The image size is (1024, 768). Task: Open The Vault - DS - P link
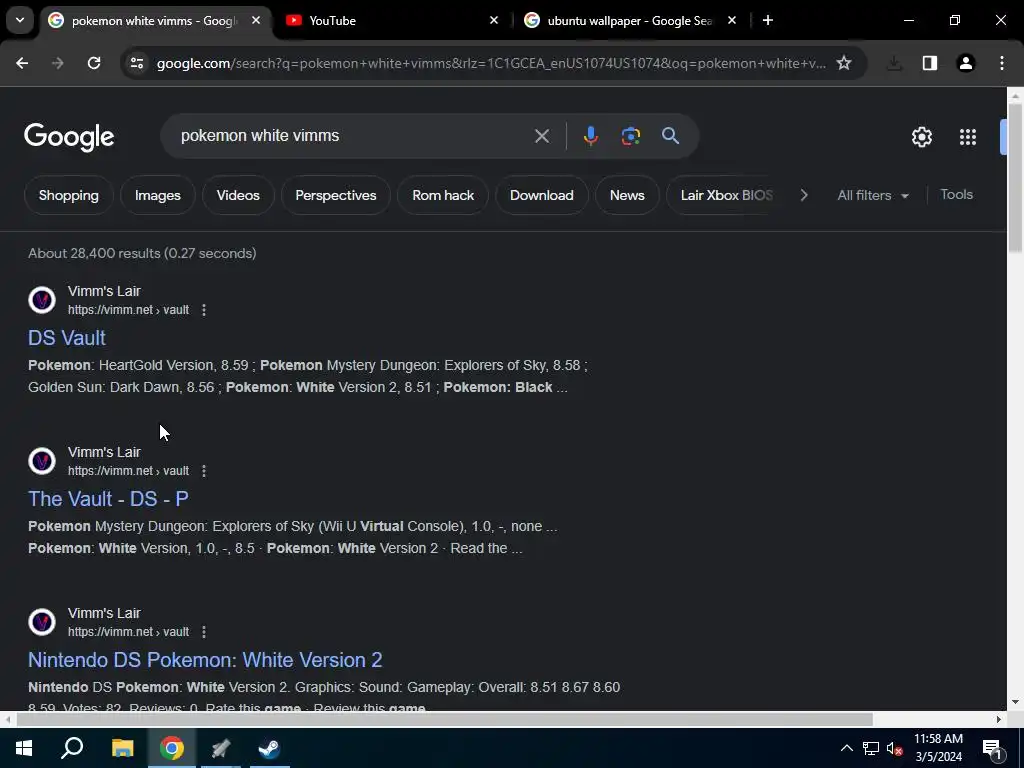pyautogui.click(x=108, y=499)
